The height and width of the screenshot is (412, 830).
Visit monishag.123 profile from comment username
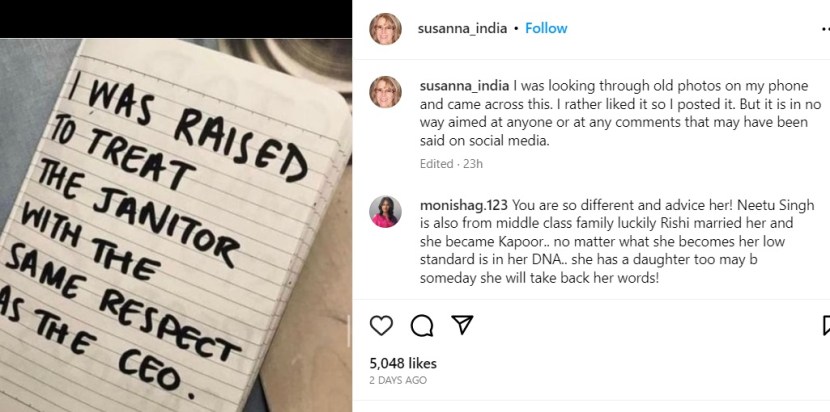pyautogui.click(x=464, y=202)
